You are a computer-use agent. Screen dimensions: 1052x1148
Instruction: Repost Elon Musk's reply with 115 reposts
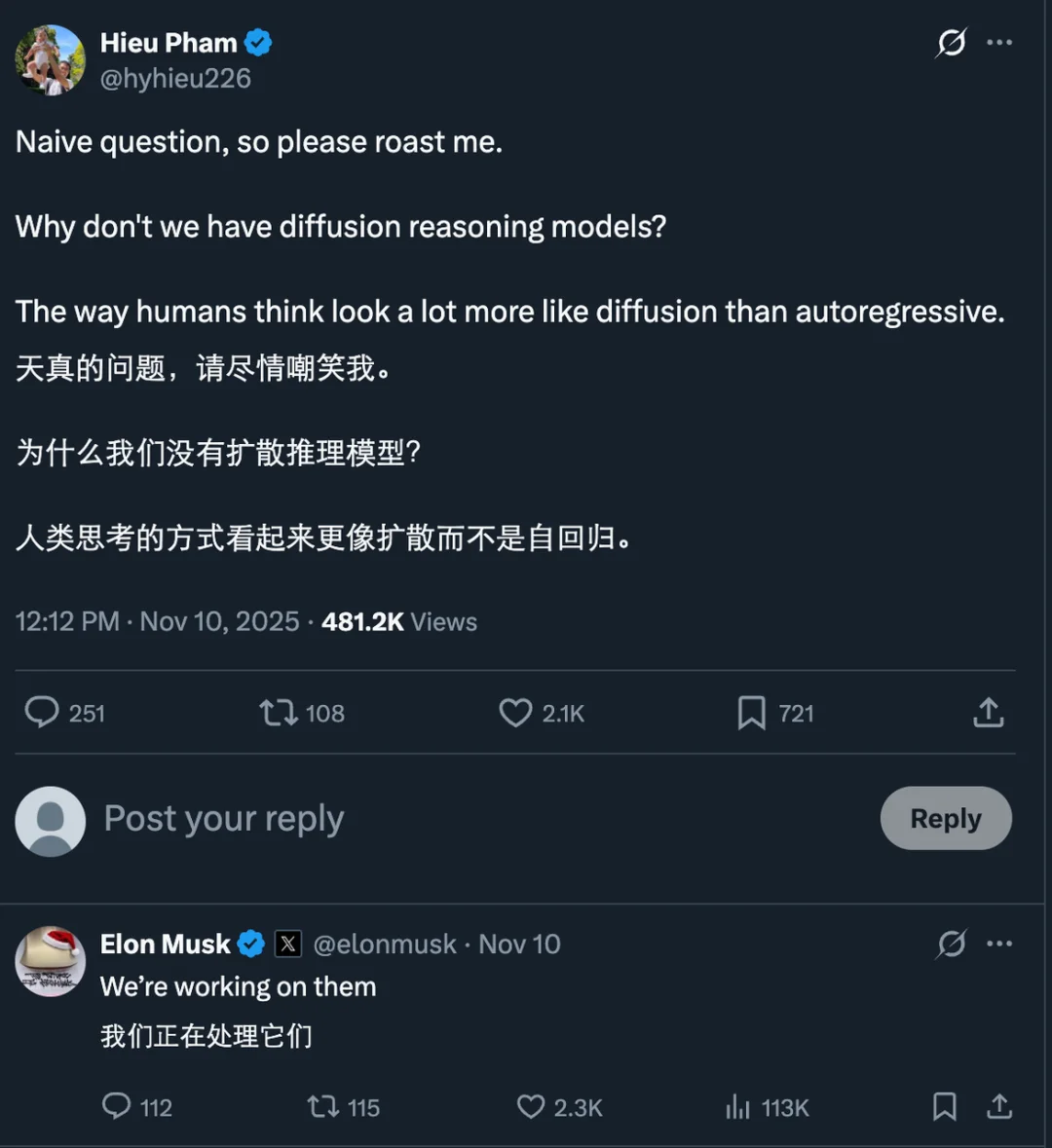[x=323, y=1106]
